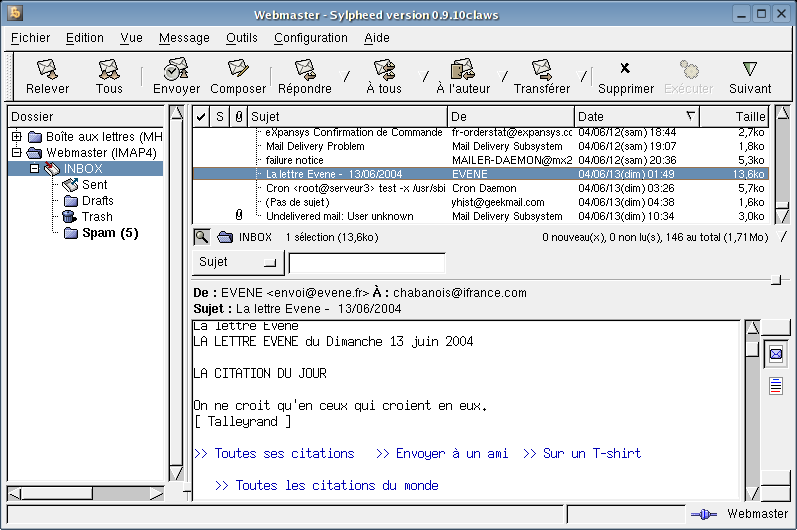Click the Composer toolbar icon
The width and height of the screenshot is (797, 530).
(238, 69)
